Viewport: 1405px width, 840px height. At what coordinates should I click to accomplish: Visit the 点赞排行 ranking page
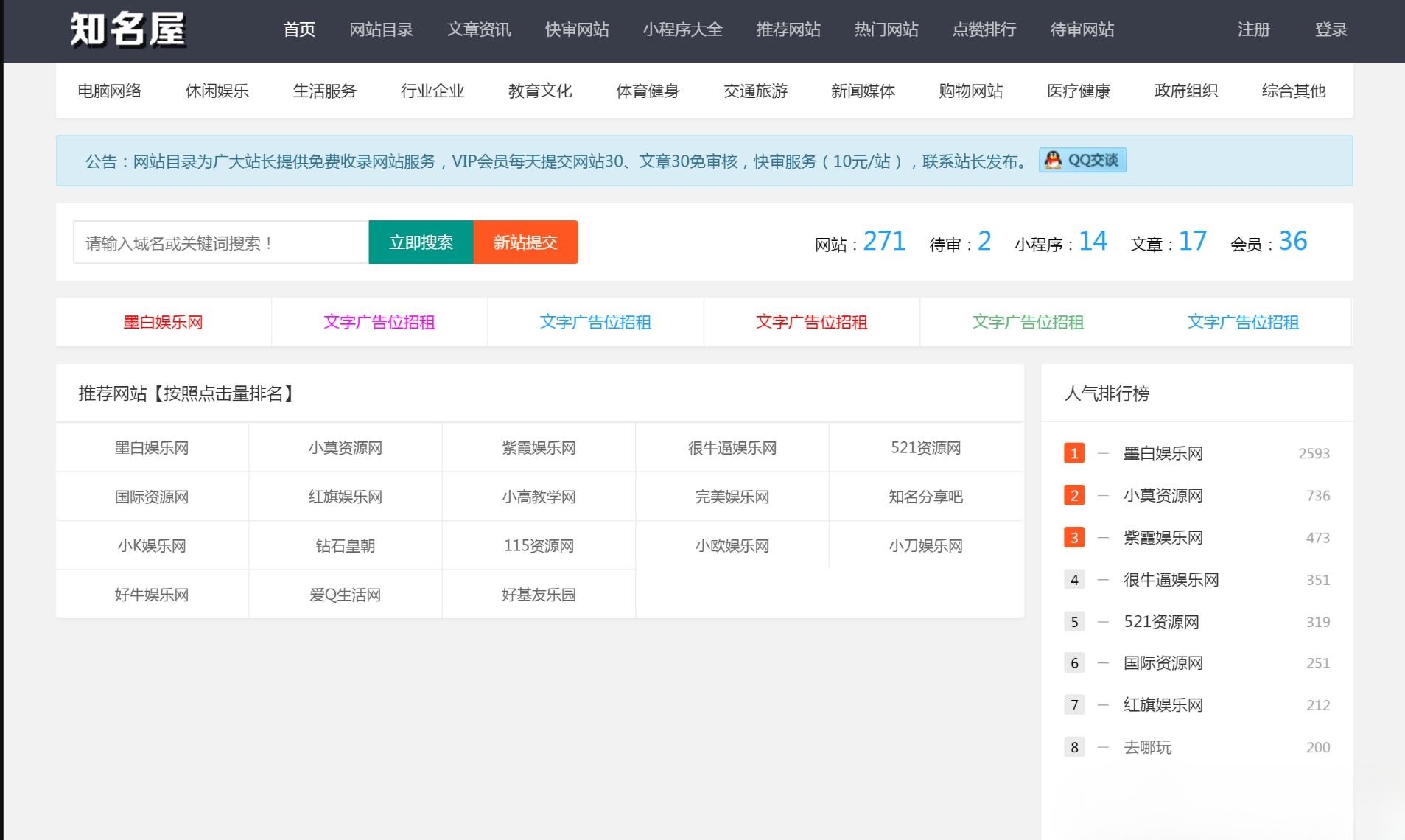pyautogui.click(x=984, y=30)
